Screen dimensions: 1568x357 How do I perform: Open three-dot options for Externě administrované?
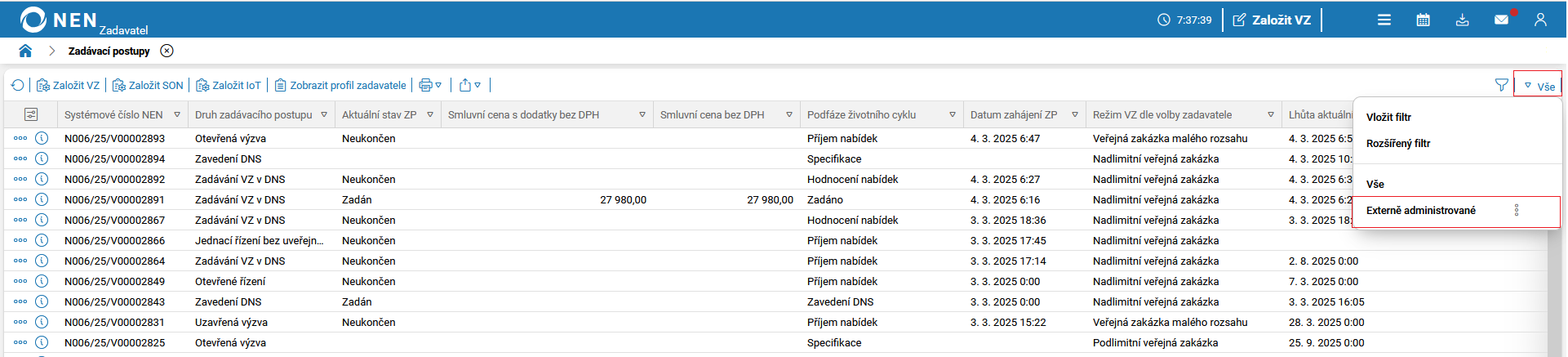point(1517,210)
